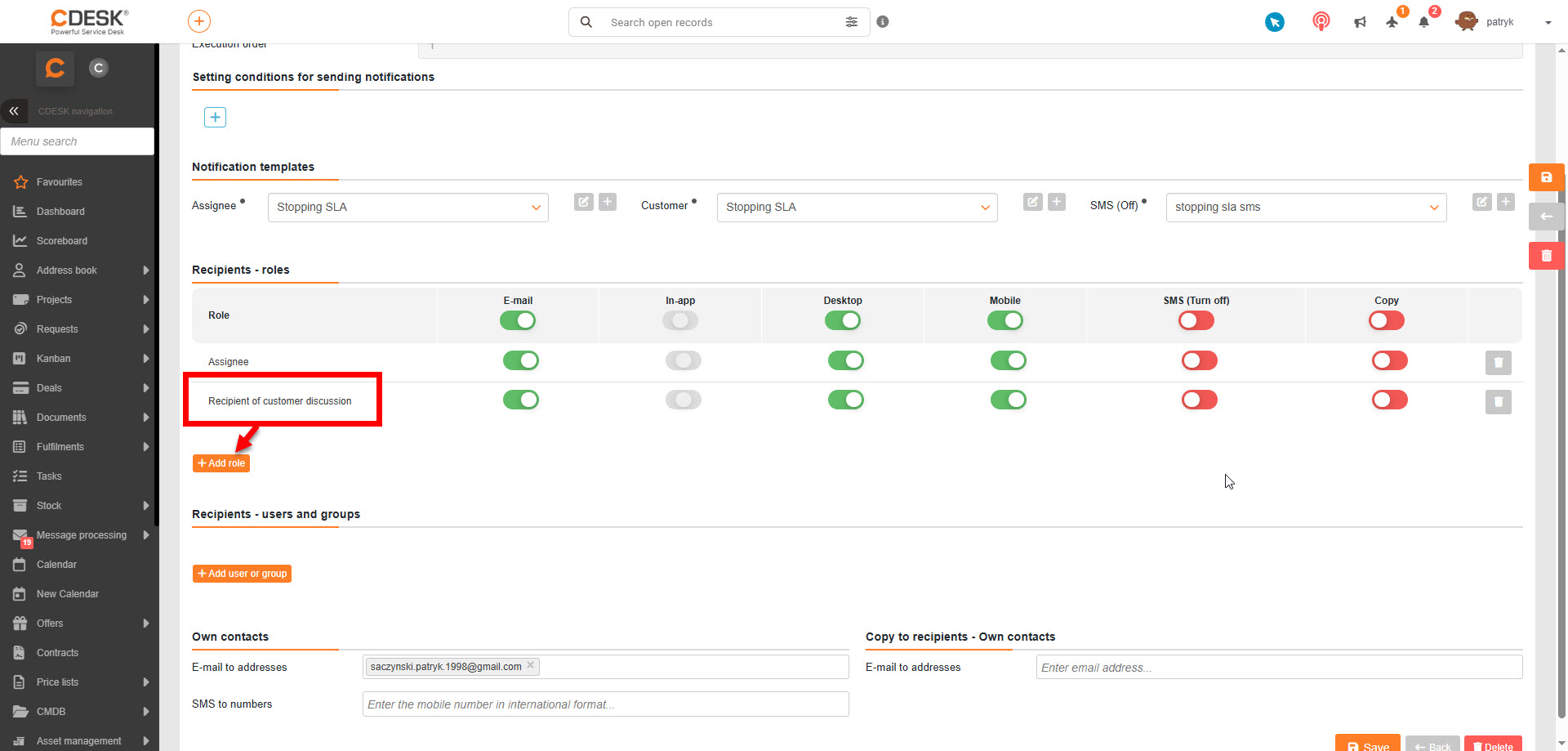Viewport: 1568px width, 751px height.
Task: Delete the Assignee role row
Action: (x=1498, y=362)
